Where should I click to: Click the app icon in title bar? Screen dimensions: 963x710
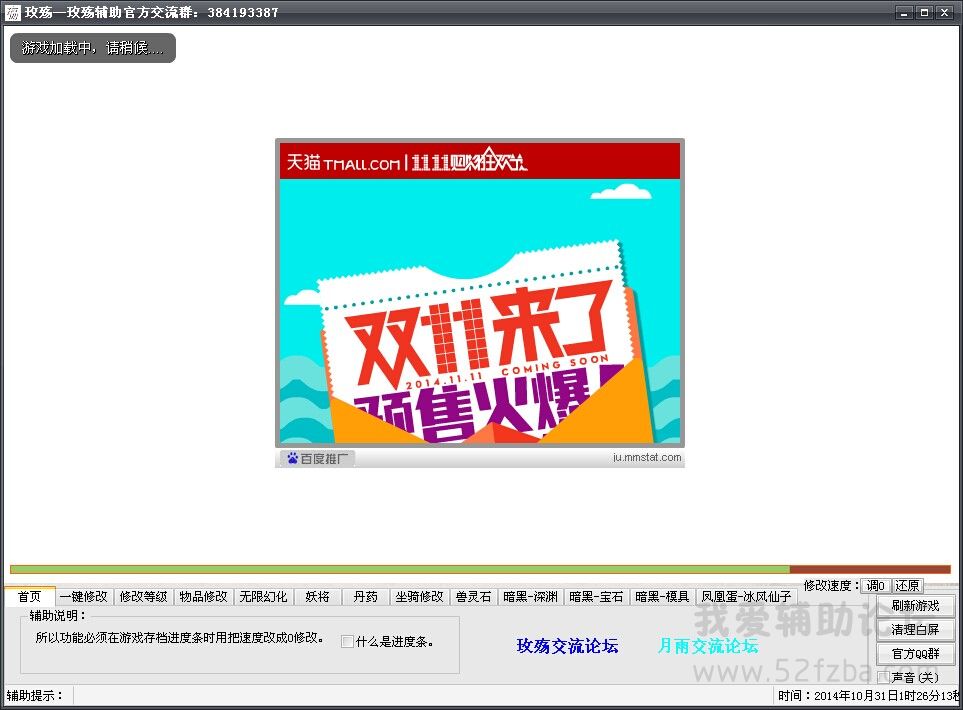click(12, 12)
